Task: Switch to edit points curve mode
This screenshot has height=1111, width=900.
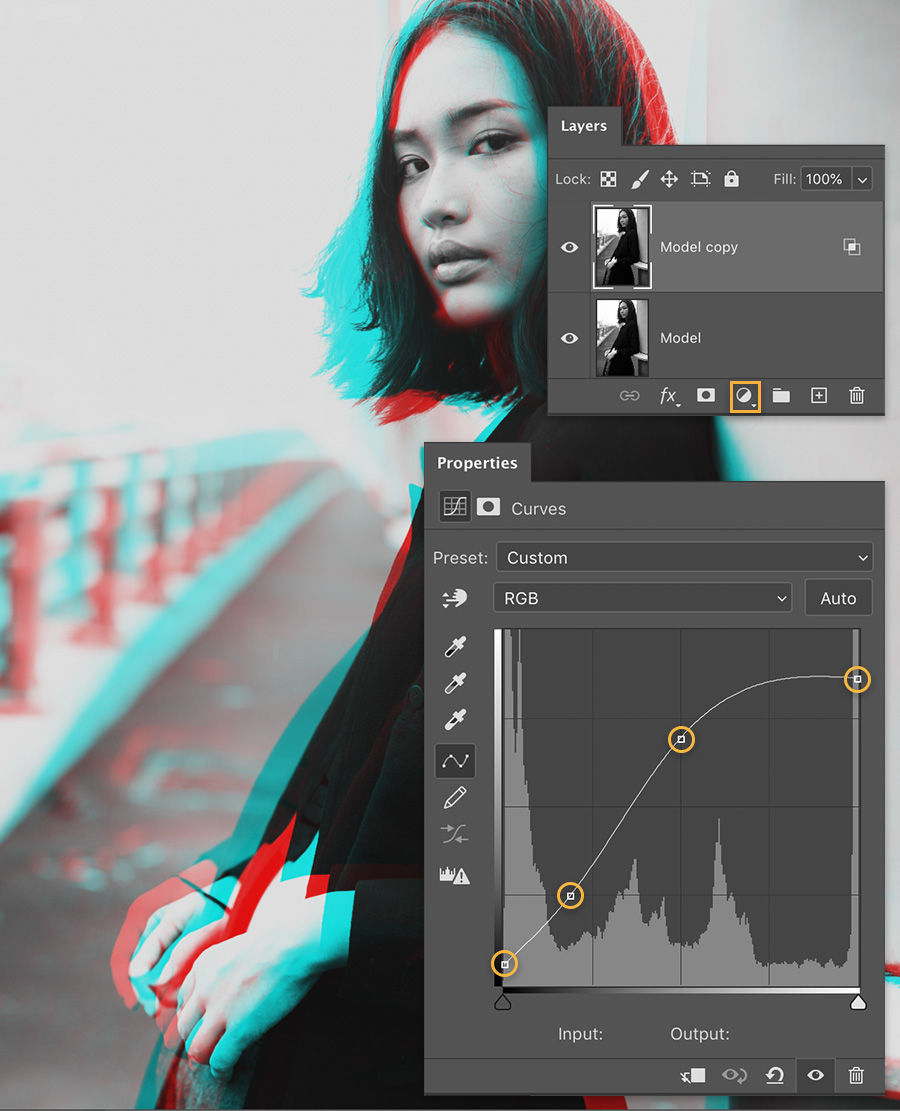Action: click(455, 761)
